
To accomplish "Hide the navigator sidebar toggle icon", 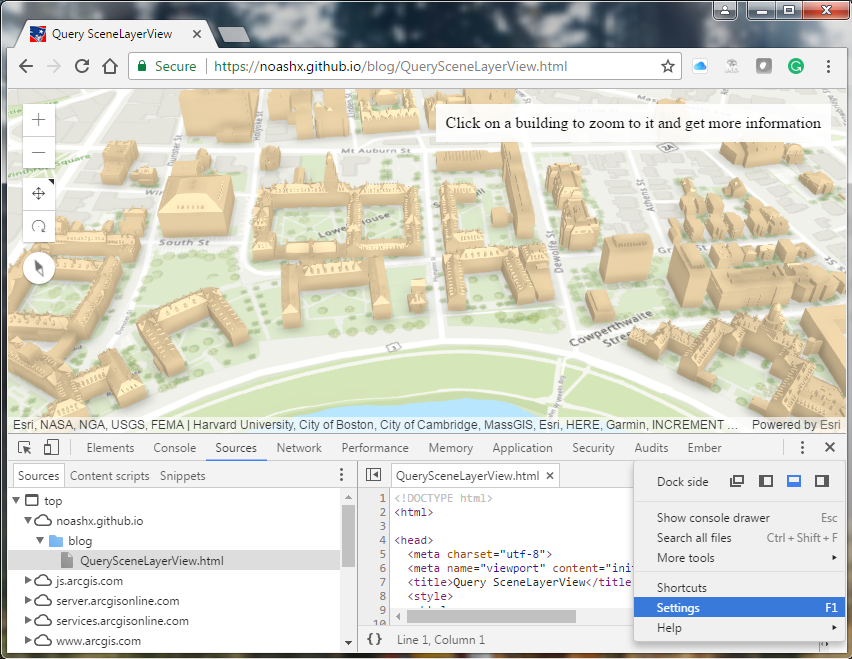I will pyautogui.click(x=373, y=475).
